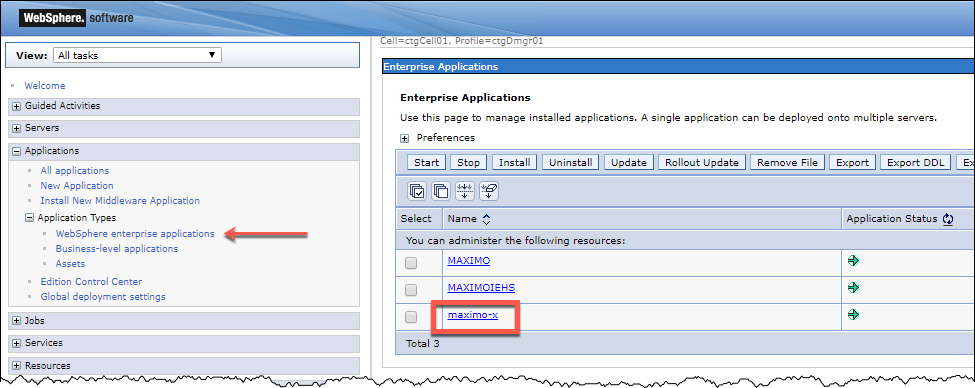Image resolution: width=975 pixels, height=388 pixels.
Task: Click the Export button
Action: [853, 162]
